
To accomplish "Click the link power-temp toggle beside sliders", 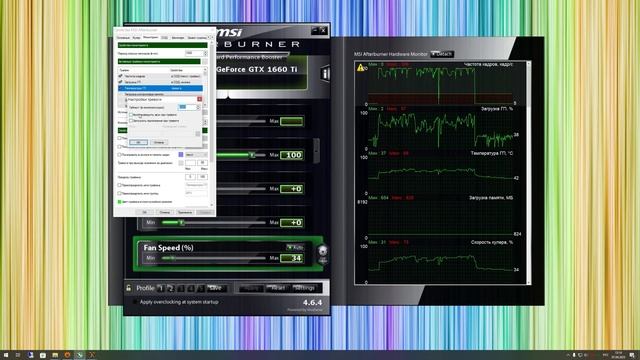I will point(316,150).
